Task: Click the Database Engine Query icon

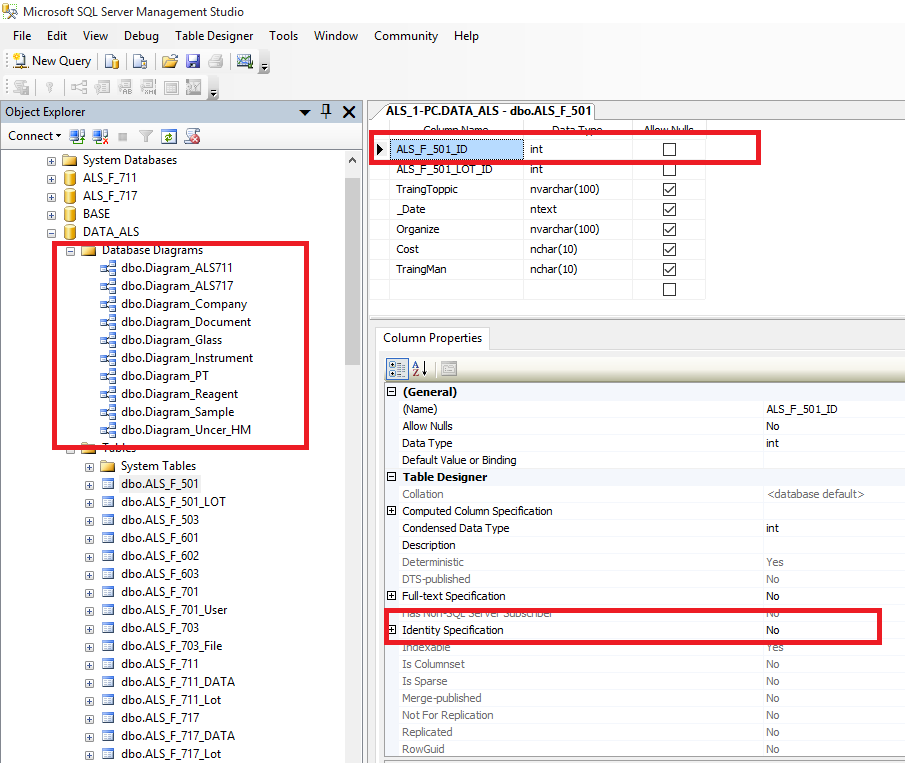Action: 112,61
